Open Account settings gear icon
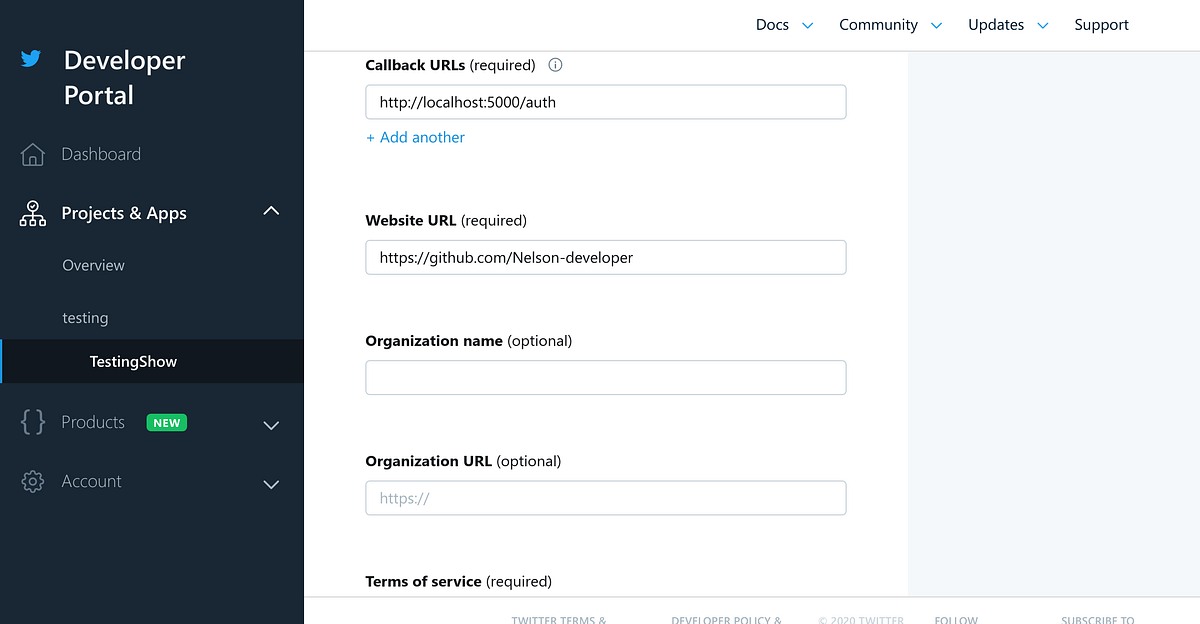The image size is (1200, 624). pyautogui.click(x=31, y=481)
